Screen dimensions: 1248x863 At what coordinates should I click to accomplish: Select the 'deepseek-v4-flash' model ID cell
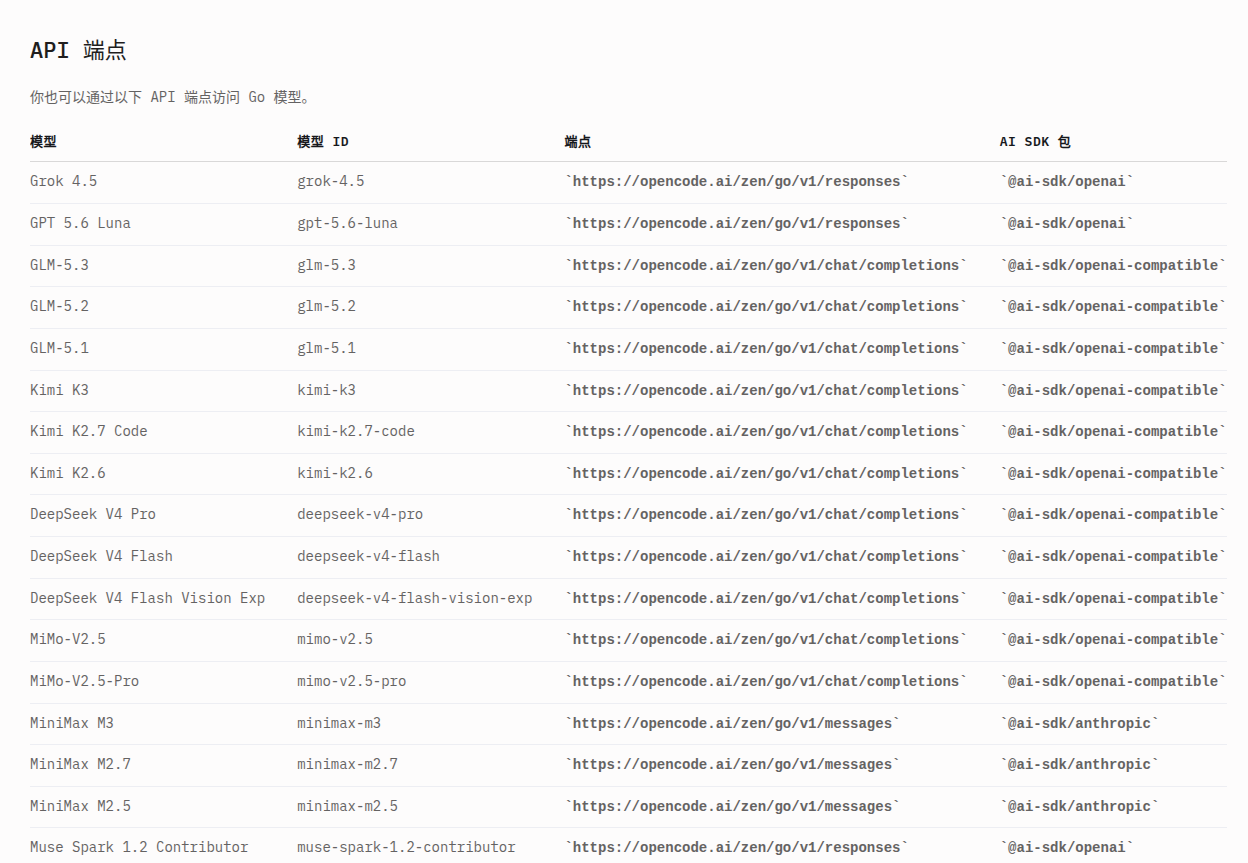click(368, 556)
